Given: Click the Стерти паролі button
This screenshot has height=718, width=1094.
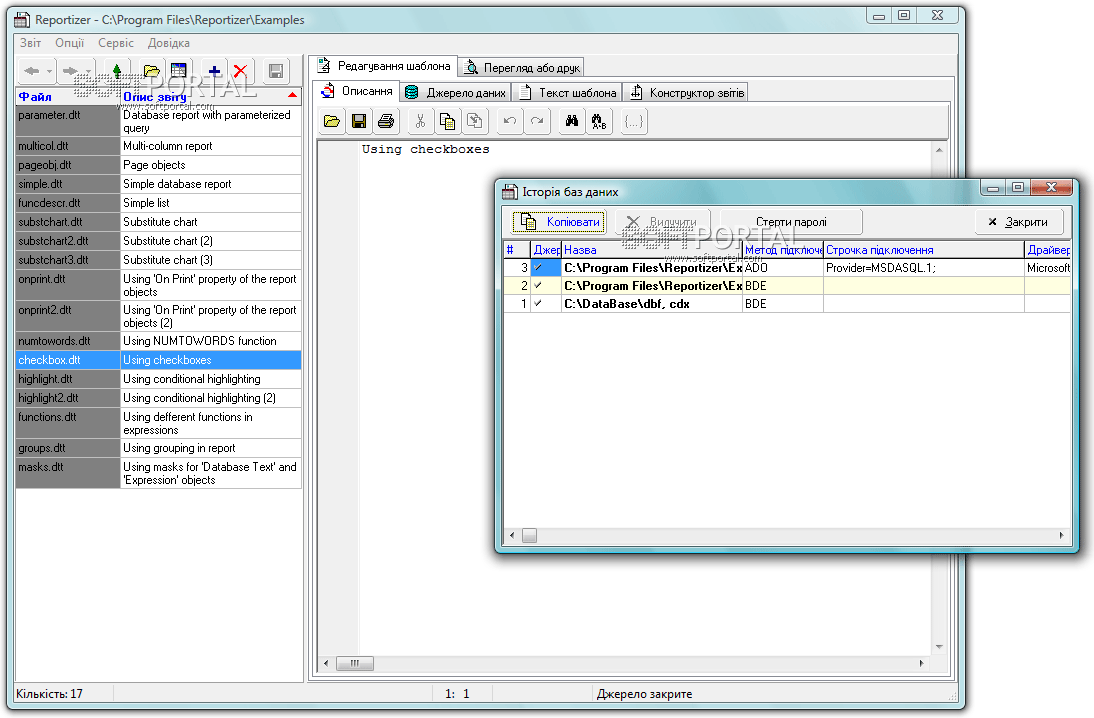Looking at the screenshot, I should click(791, 222).
